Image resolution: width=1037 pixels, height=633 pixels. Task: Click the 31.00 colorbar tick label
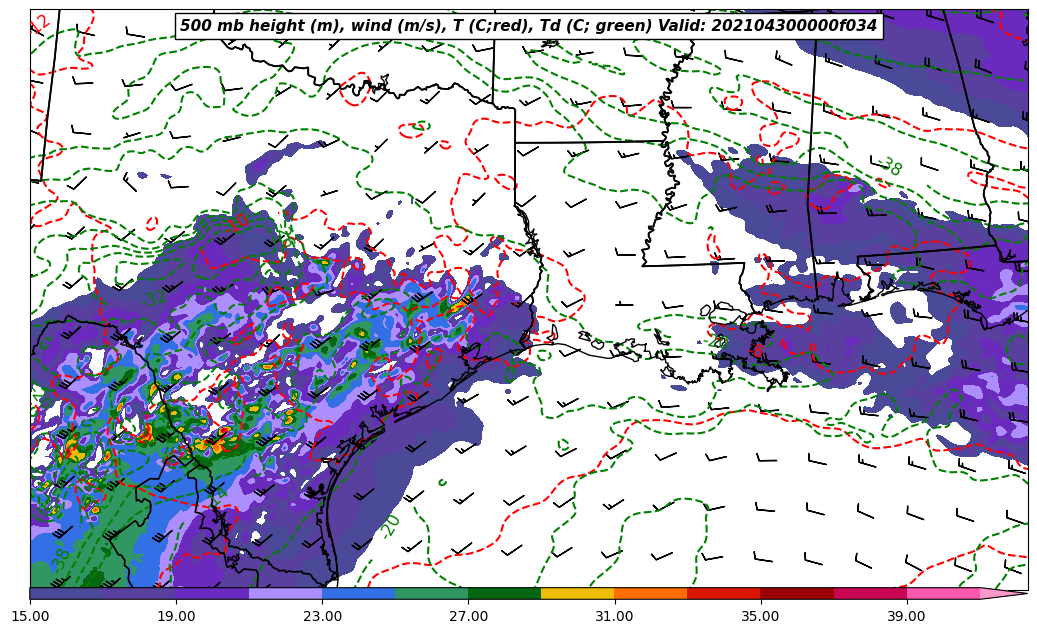pyautogui.click(x=614, y=616)
